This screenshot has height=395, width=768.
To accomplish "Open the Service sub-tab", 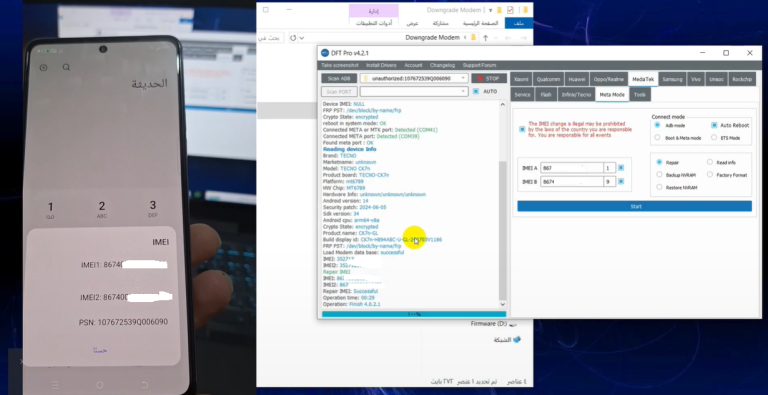I will [x=522, y=95].
